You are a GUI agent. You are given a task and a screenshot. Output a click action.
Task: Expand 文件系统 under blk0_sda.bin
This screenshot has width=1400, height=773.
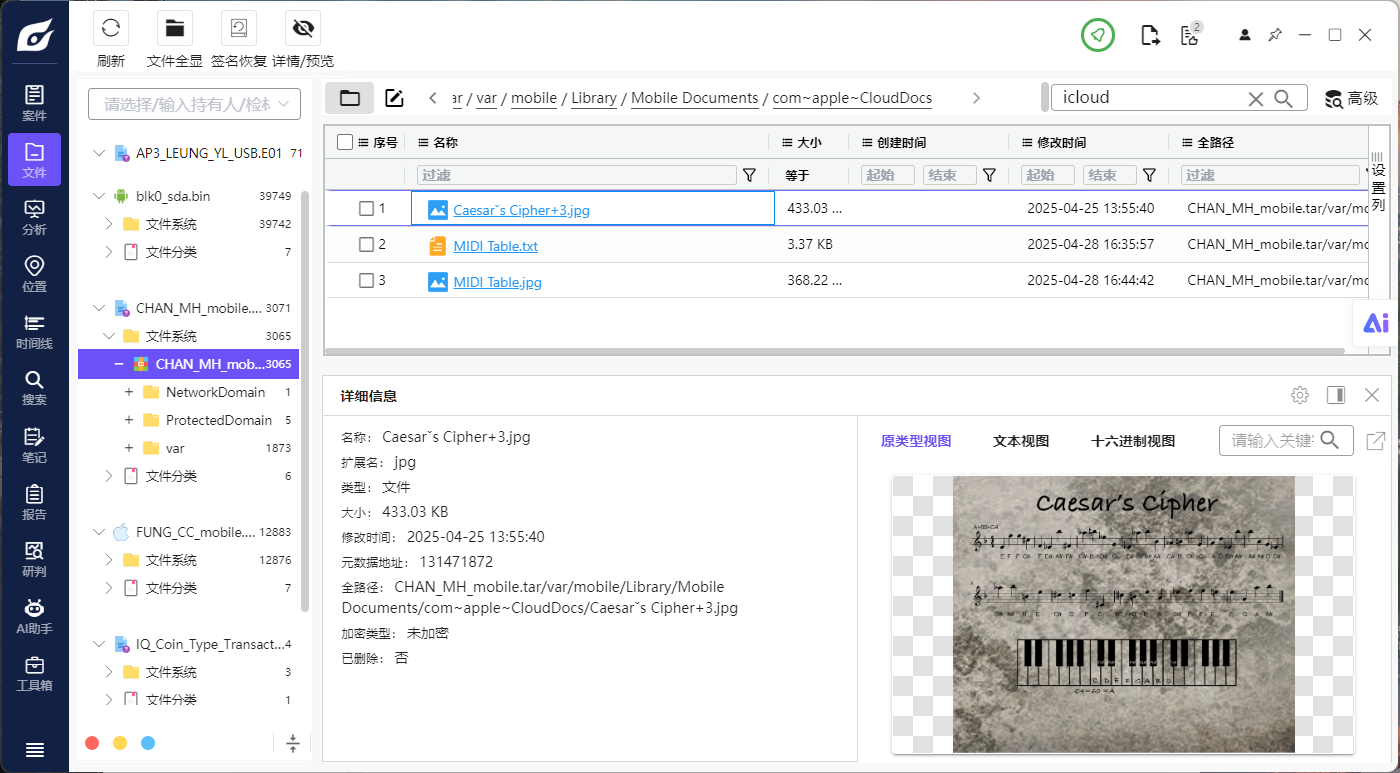[x=109, y=224]
